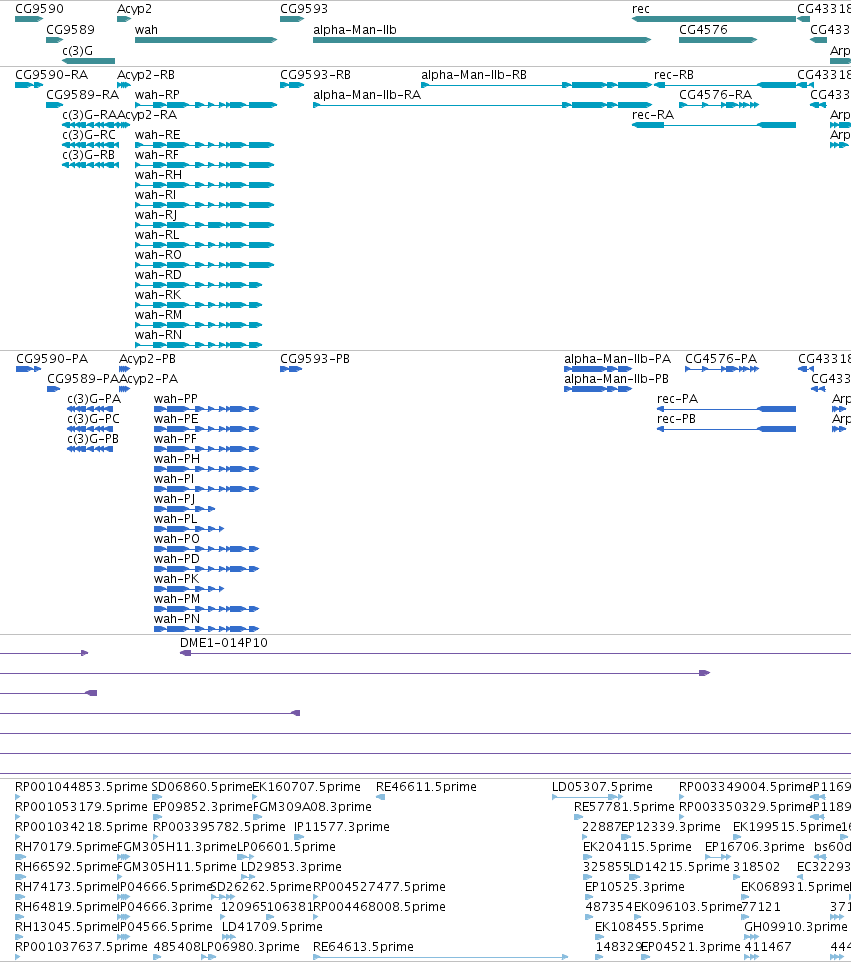
Task: Select EST RH70179.5prime label
Action: pyautogui.click(x=66, y=847)
